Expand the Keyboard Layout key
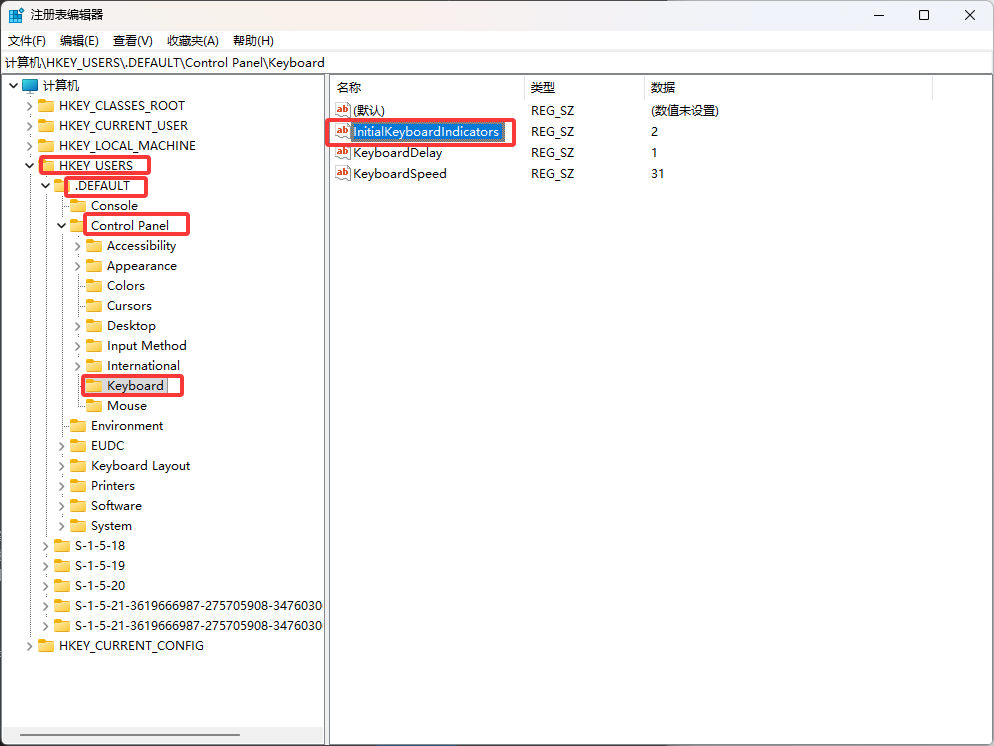The image size is (994, 746). (61, 466)
